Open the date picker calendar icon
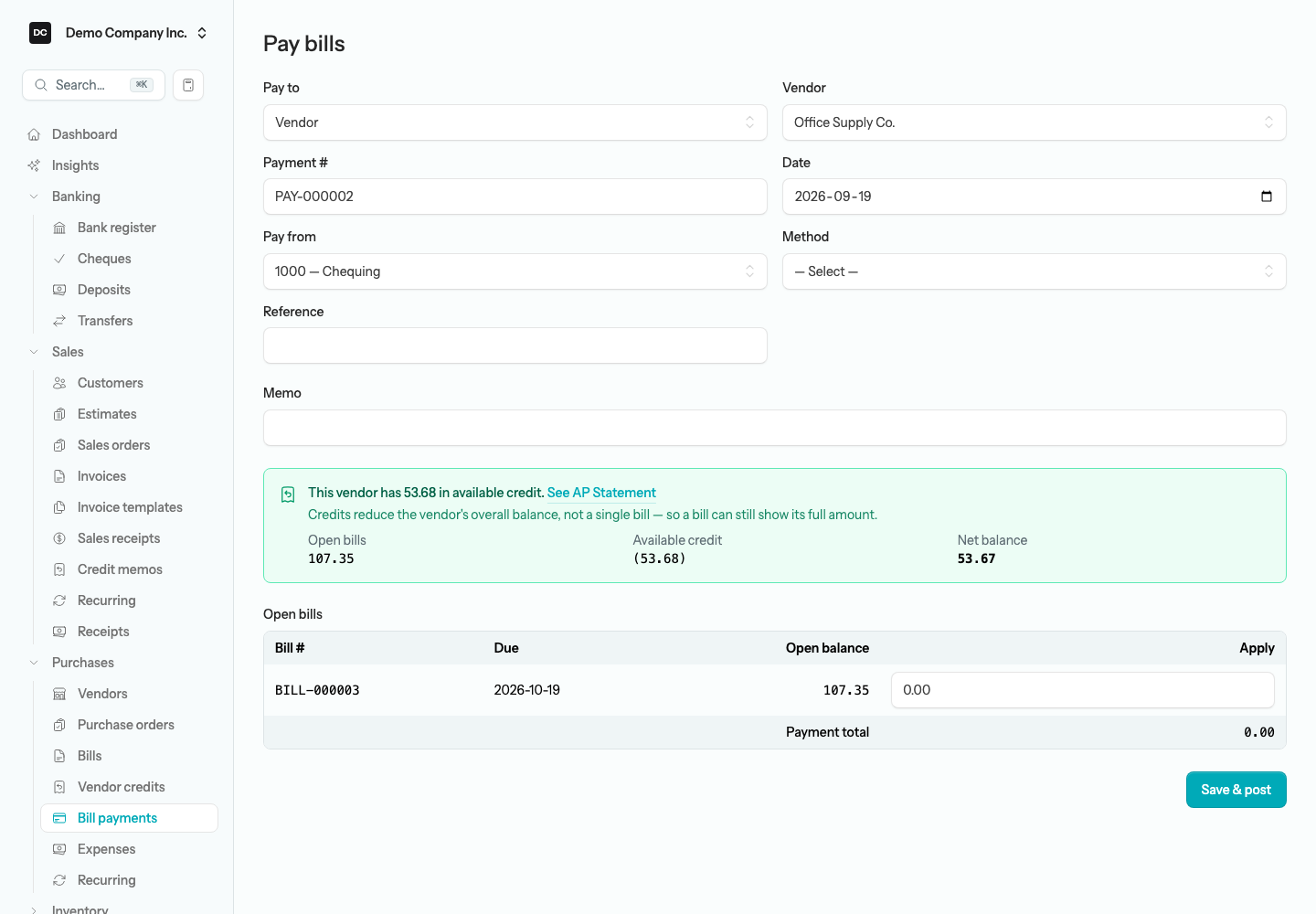Image resolution: width=1316 pixels, height=914 pixels. coord(1267,197)
